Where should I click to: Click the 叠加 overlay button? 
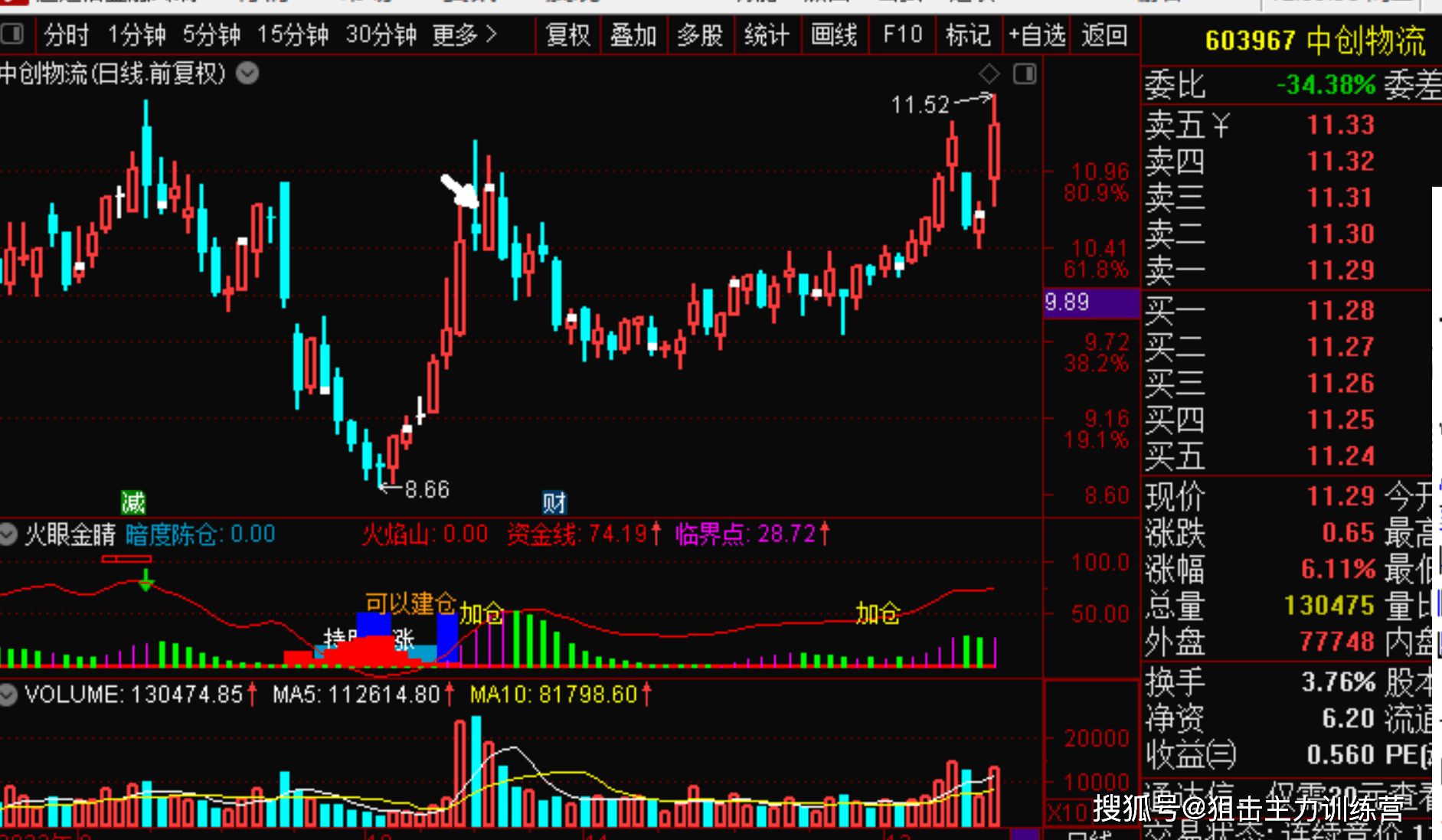coord(633,35)
